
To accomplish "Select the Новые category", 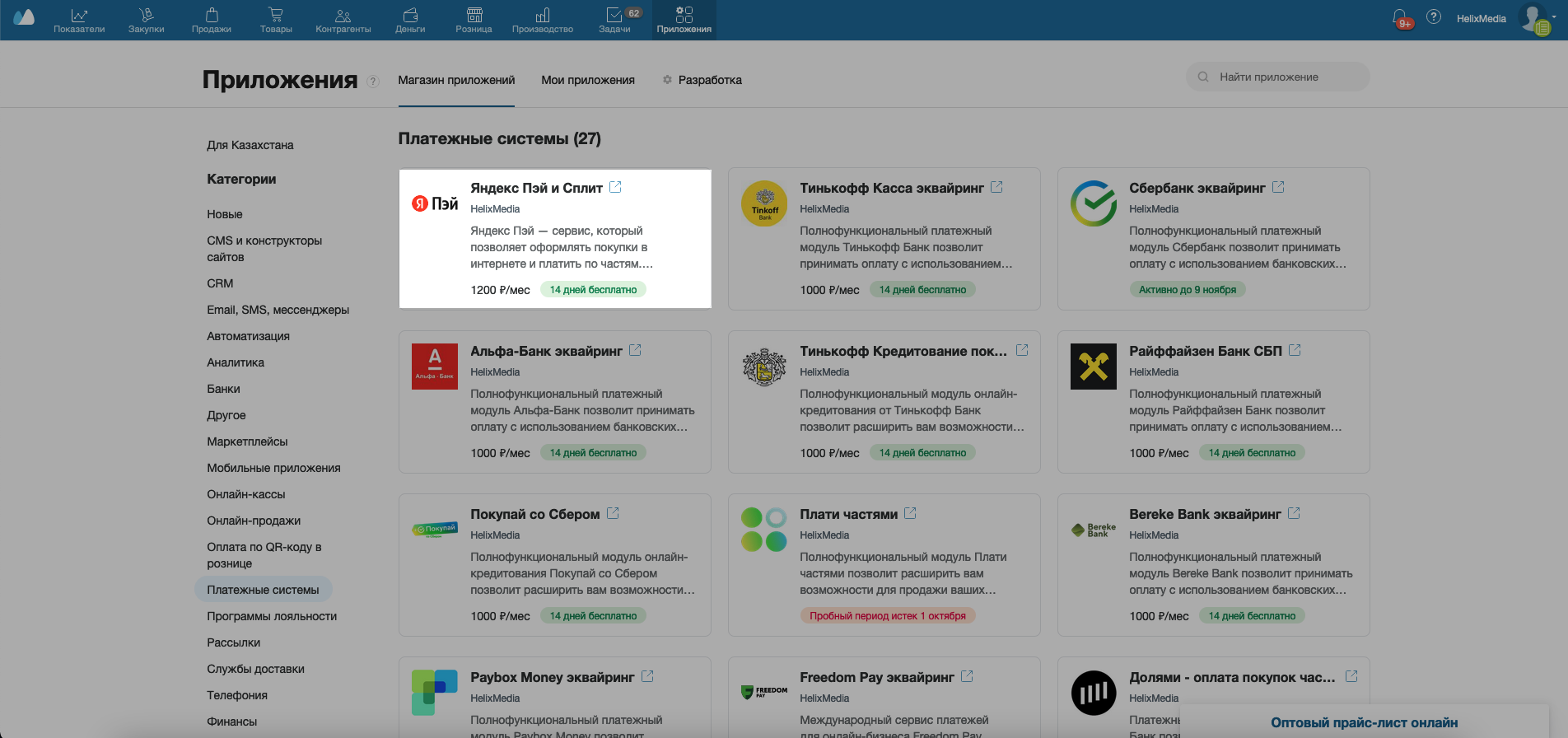I will click(225, 214).
